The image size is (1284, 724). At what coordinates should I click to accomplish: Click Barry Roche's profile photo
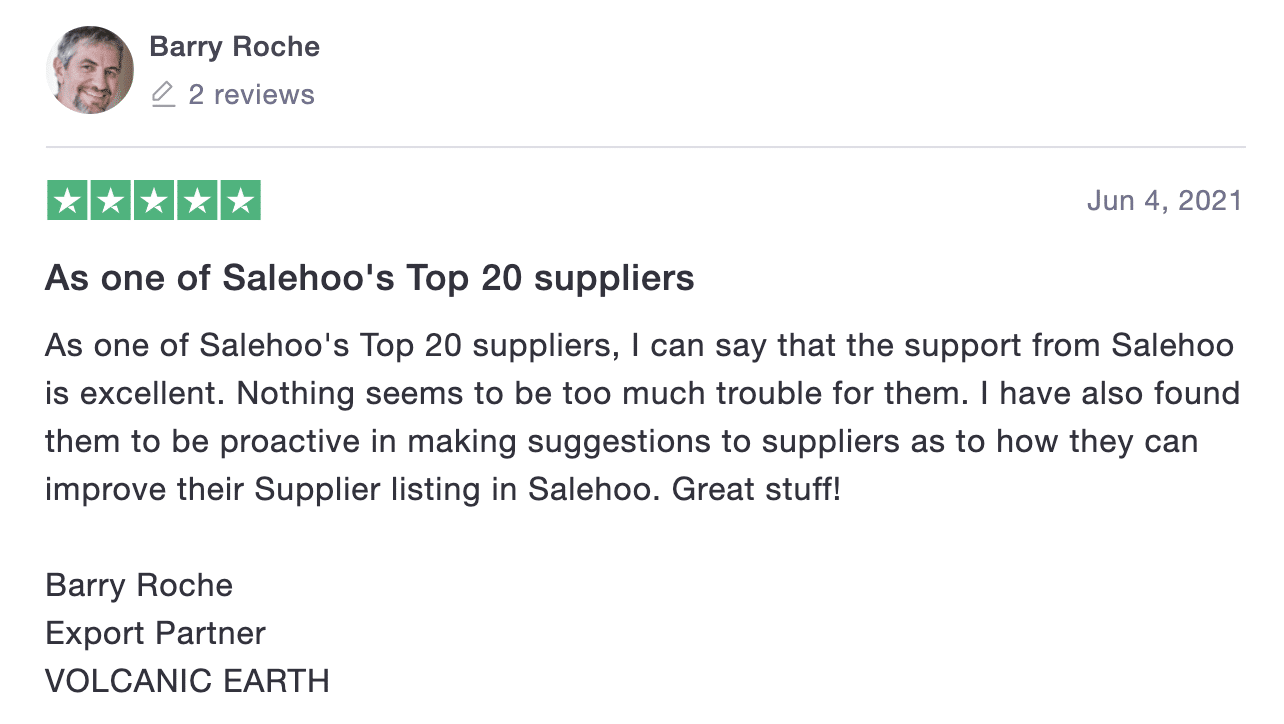(x=90, y=70)
